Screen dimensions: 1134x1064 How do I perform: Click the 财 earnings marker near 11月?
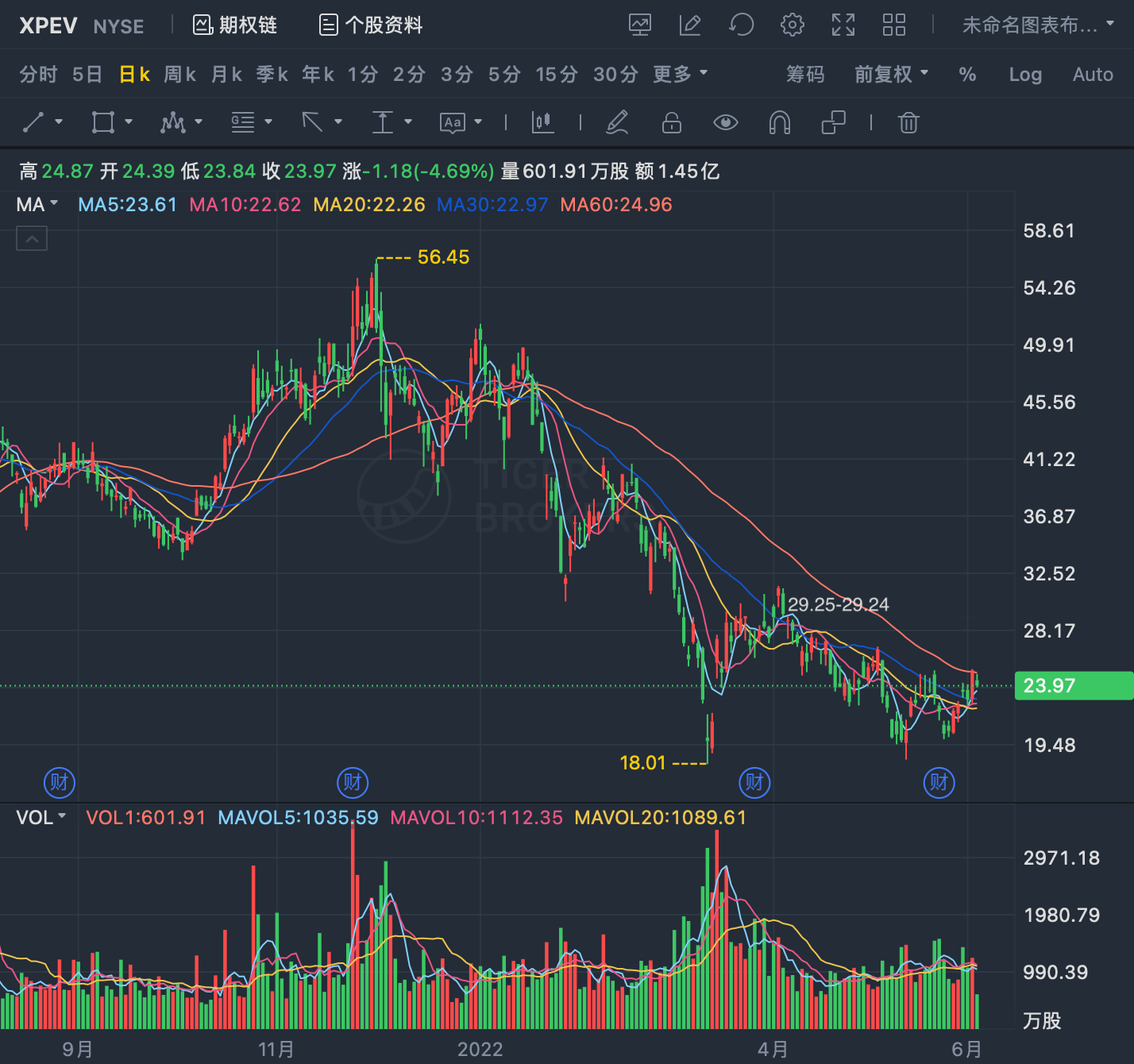point(353,783)
